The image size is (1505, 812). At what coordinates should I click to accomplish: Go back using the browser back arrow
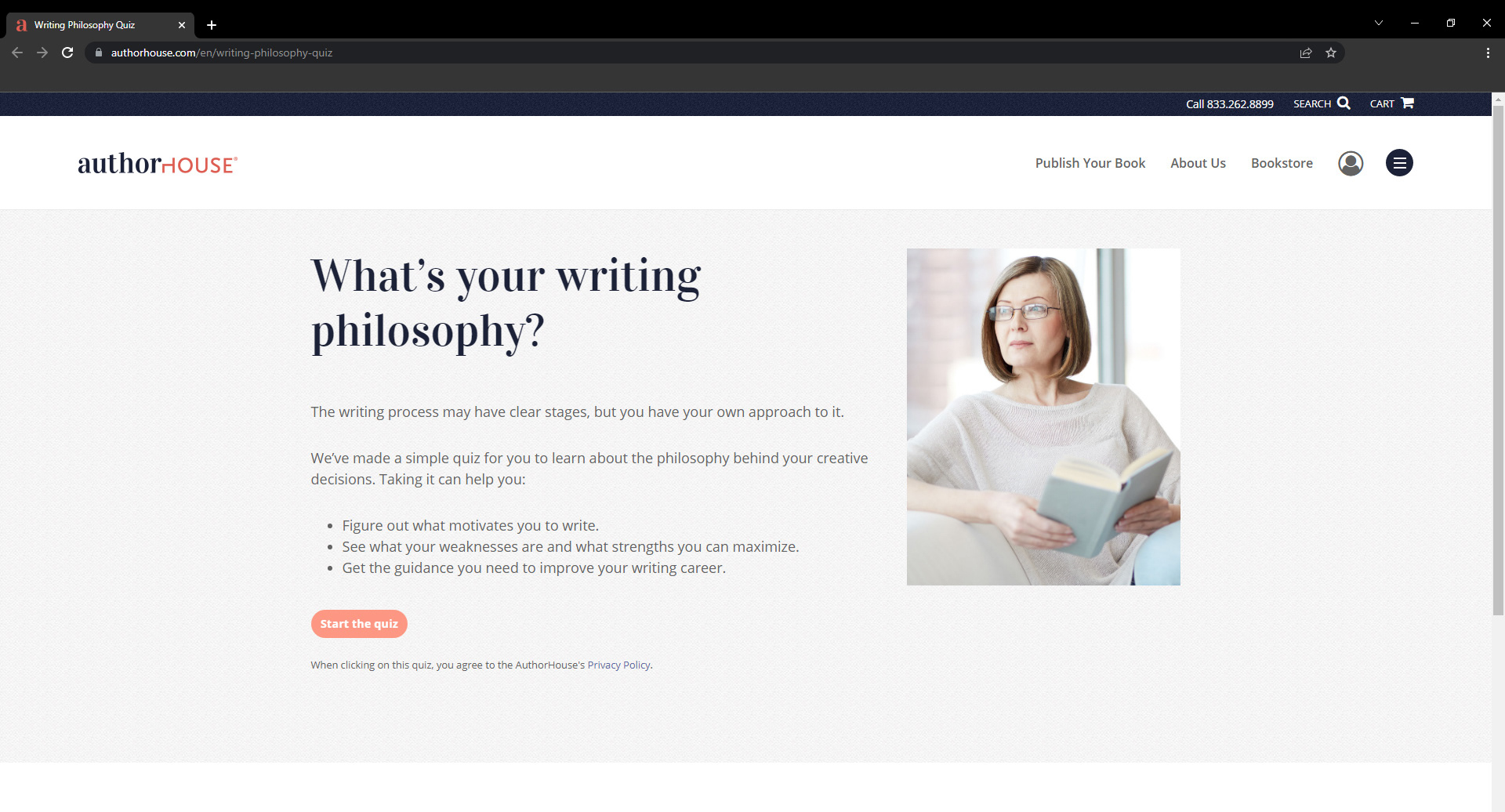(17, 53)
